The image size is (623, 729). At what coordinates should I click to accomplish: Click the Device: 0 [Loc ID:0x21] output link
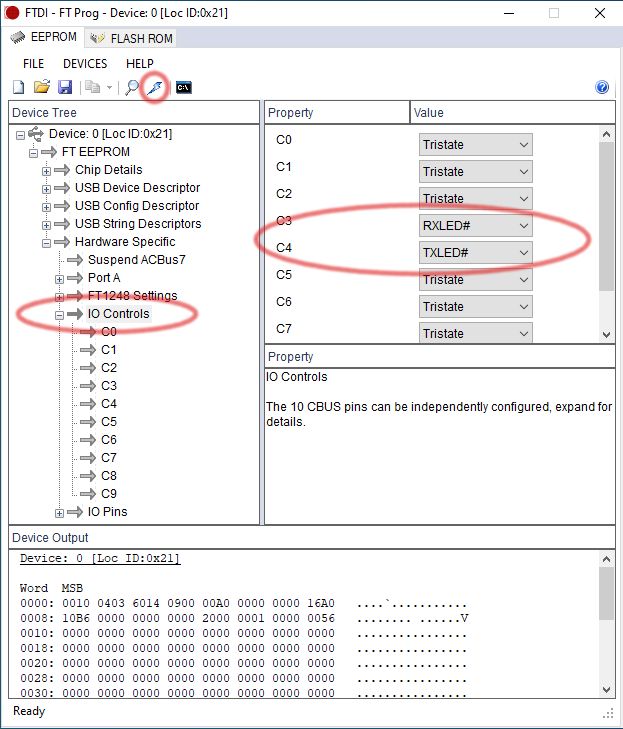coord(99,558)
